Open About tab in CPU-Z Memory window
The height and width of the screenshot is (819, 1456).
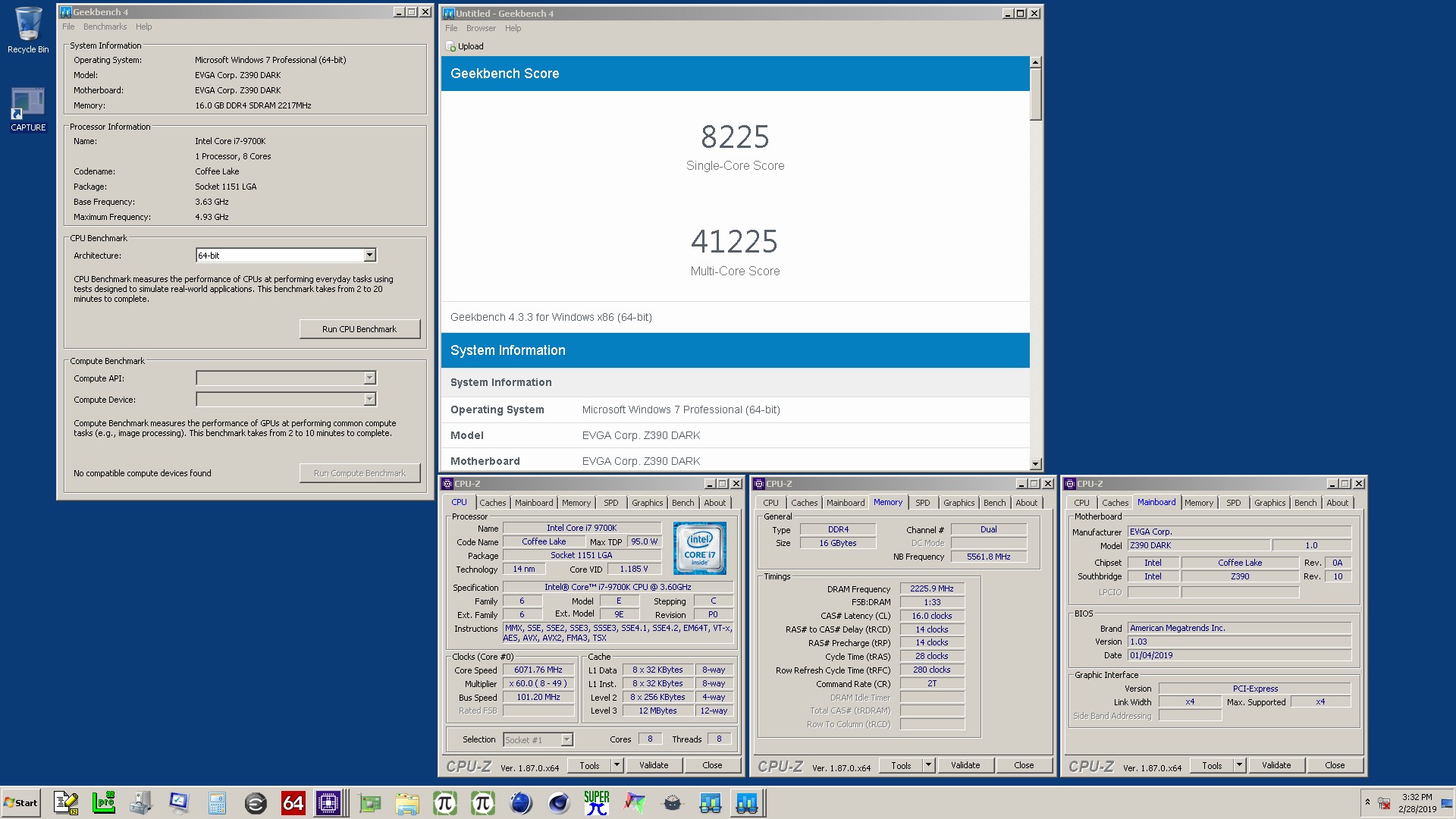(1026, 503)
